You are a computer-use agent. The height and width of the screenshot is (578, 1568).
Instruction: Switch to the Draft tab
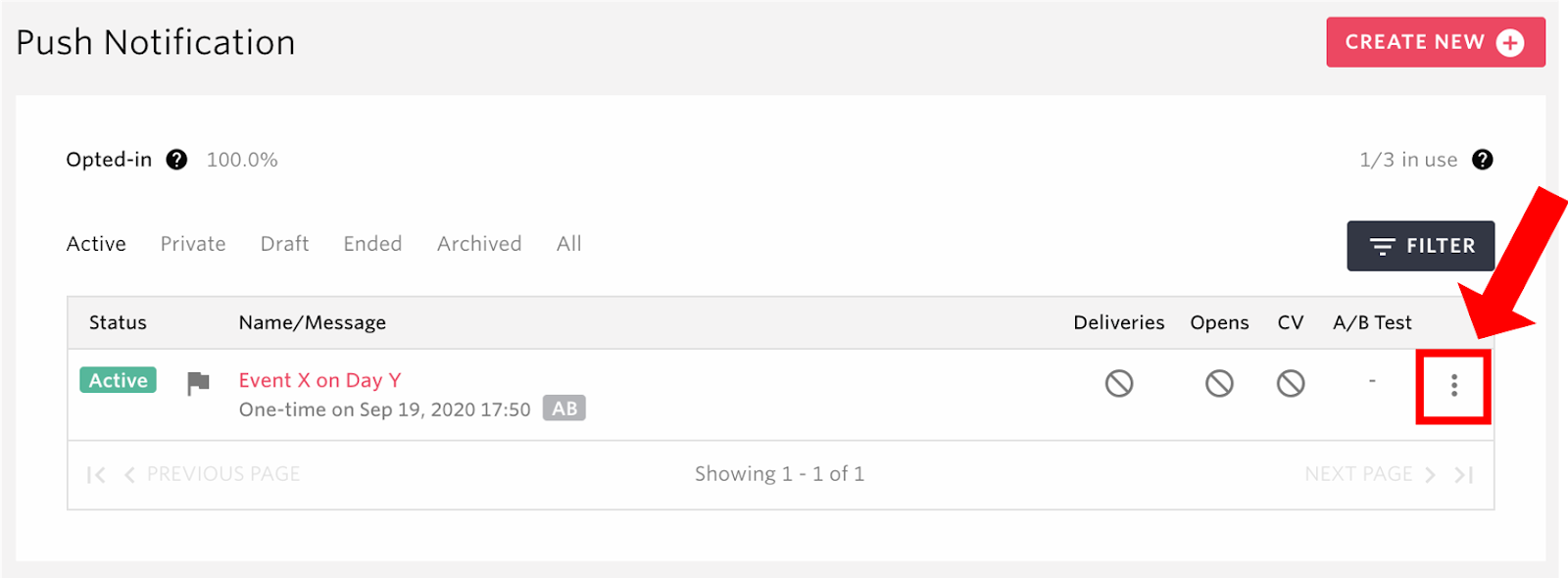[284, 244]
